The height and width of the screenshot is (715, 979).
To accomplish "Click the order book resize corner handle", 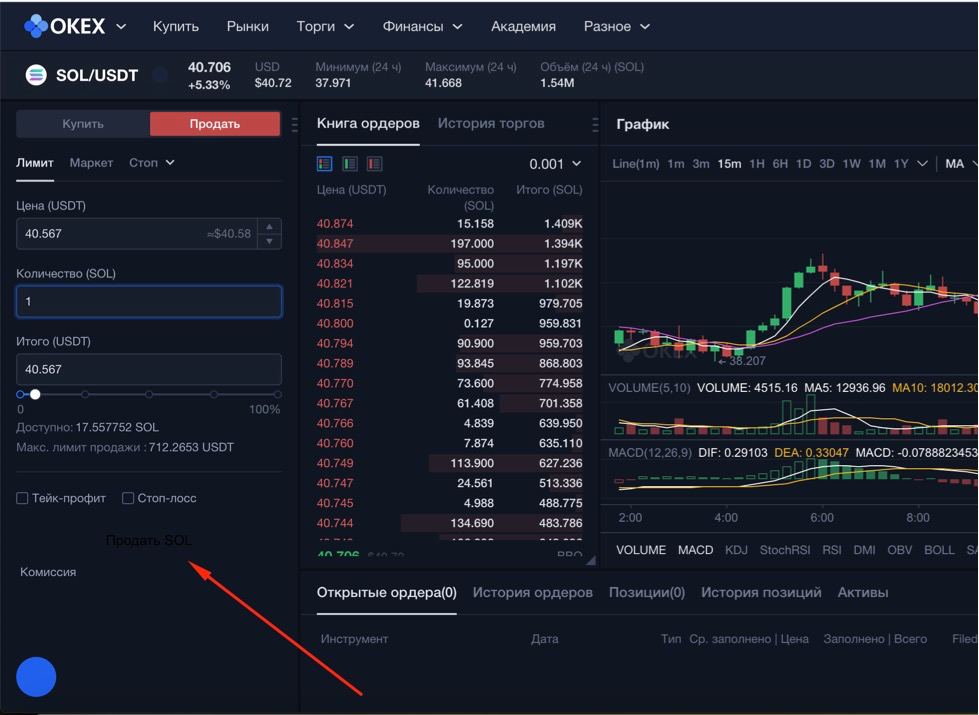I will tap(591, 561).
